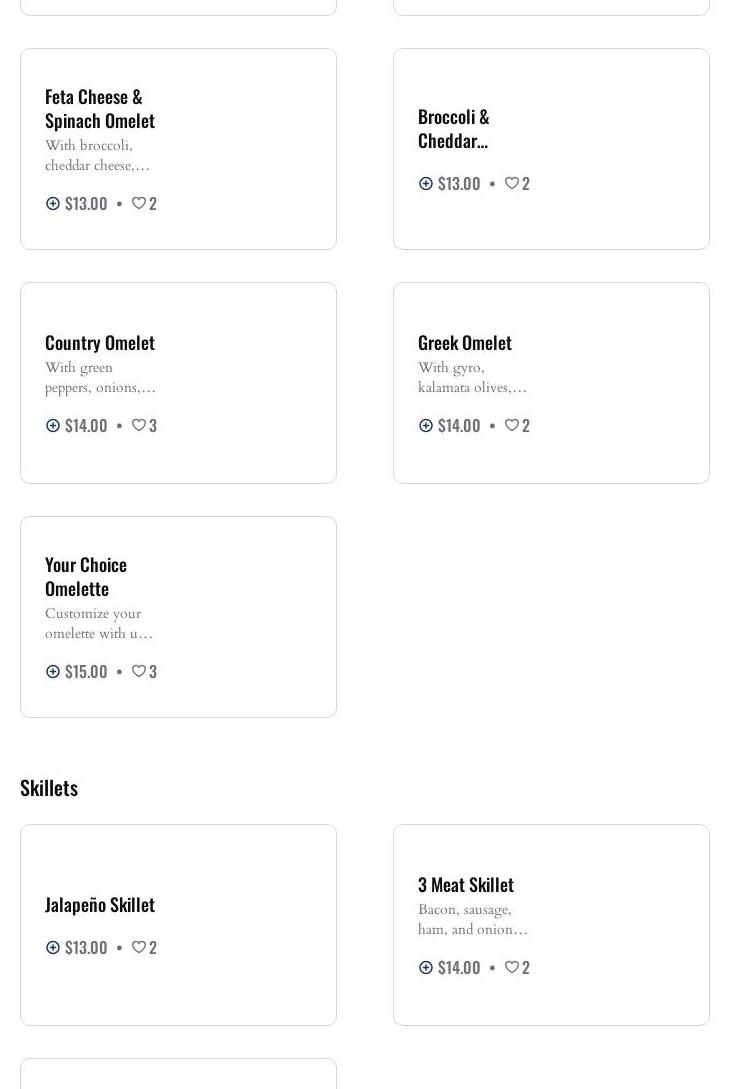Add Feta Cheese & Spinach Omelet to order
750x1089 pixels.
[x=53, y=203]
